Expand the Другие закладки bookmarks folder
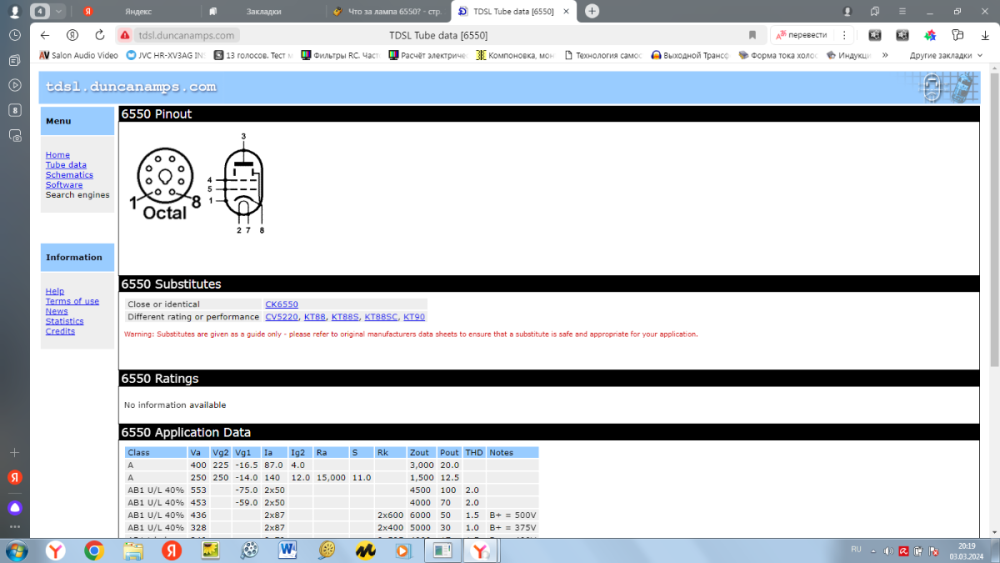 tap(945, 56)
